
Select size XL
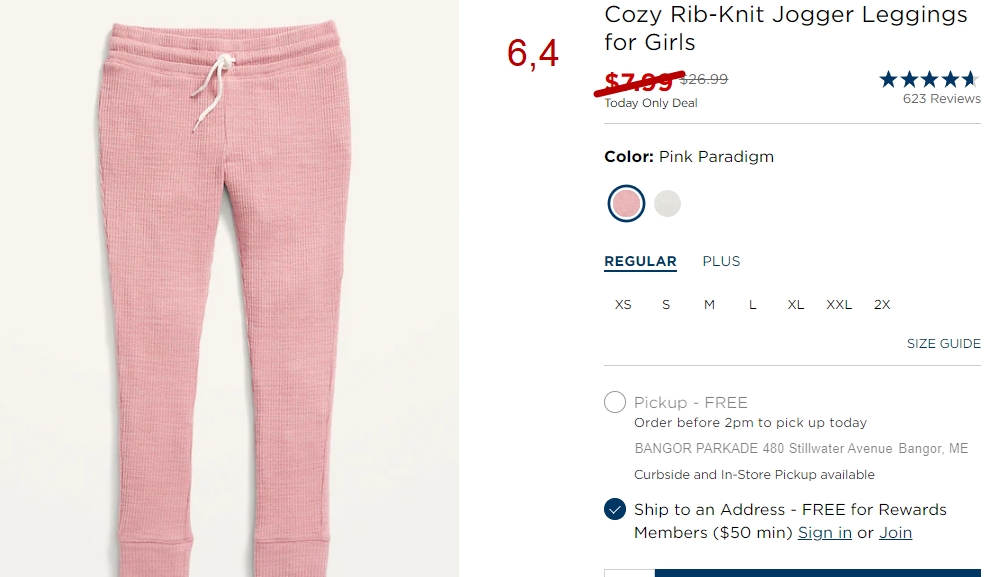[x=796, y=305]
